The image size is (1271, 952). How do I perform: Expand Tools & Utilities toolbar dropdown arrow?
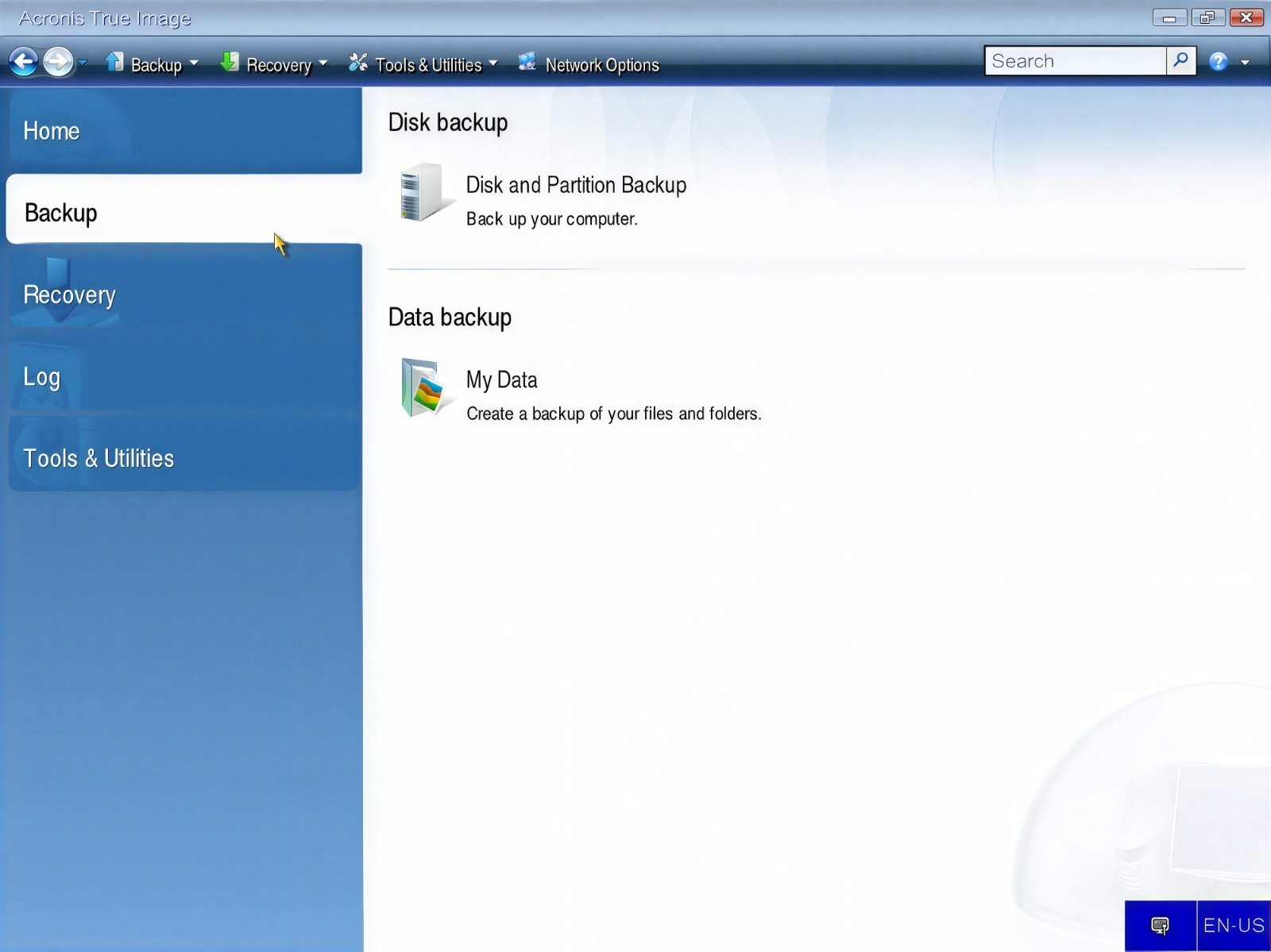[493, 63]
